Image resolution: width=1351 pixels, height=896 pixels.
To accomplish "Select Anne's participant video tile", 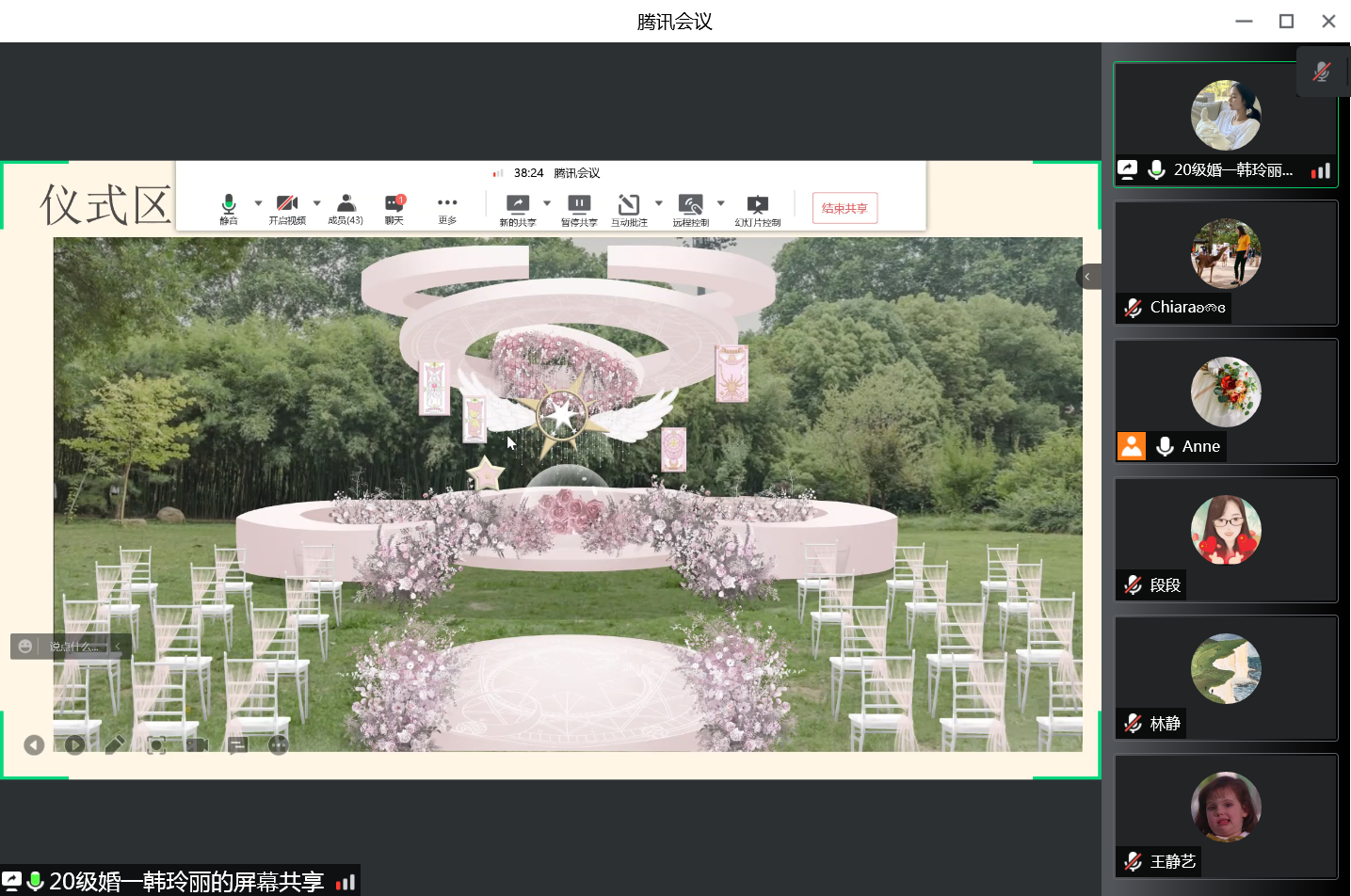I will pos(1226,401).
